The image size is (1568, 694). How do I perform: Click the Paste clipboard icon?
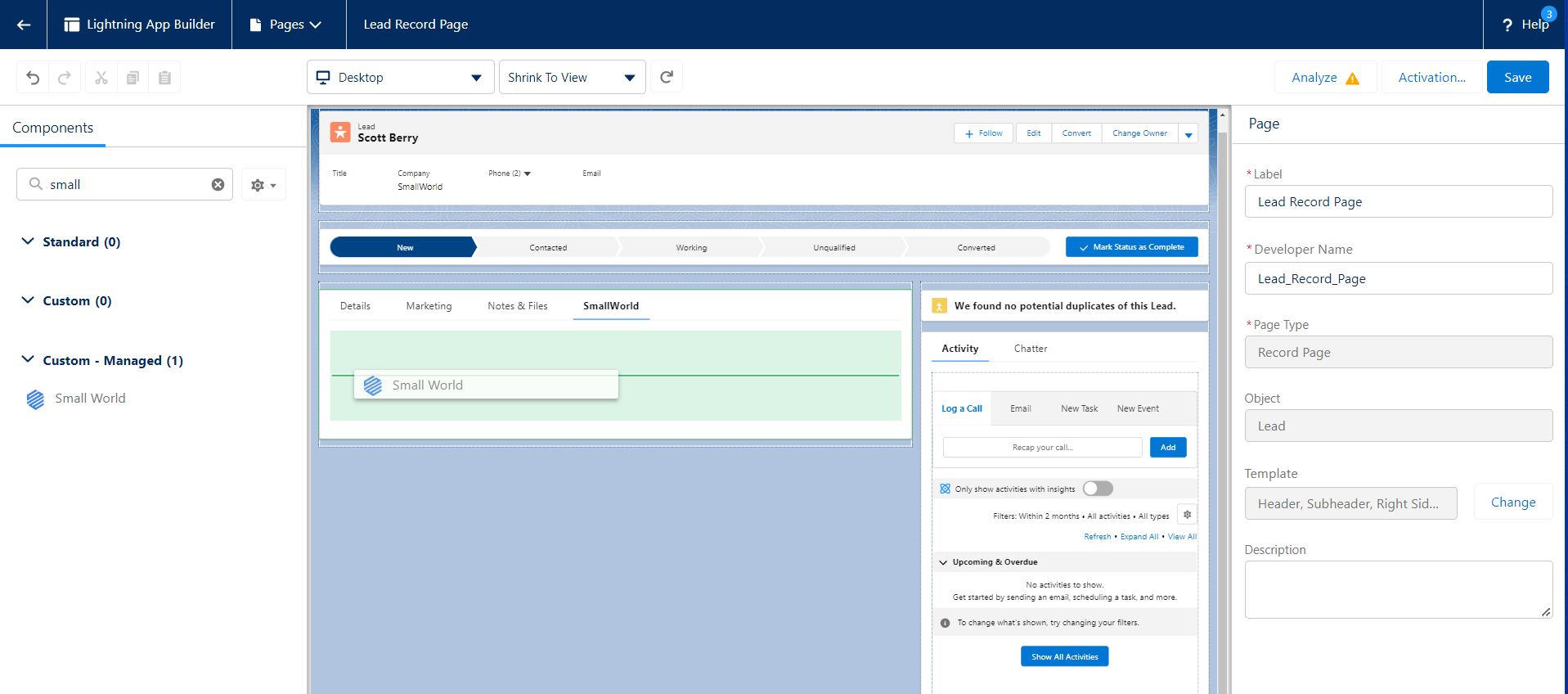164,78
